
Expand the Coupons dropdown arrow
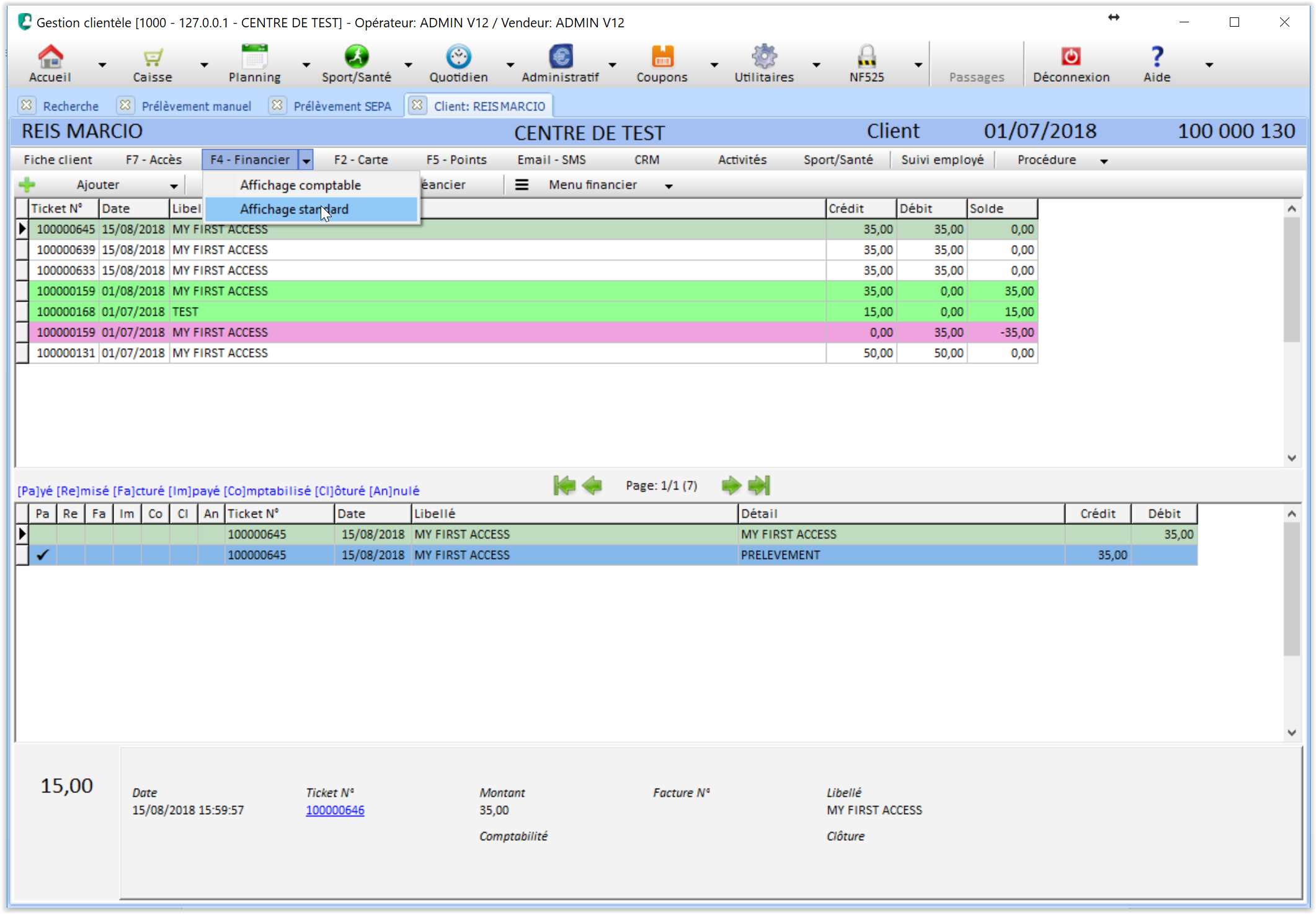(x=714, y=65)
